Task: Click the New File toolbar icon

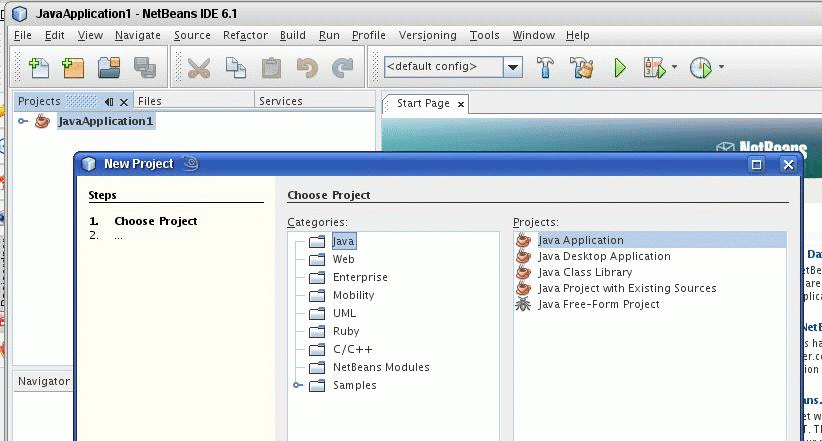Action: point(39,68)
